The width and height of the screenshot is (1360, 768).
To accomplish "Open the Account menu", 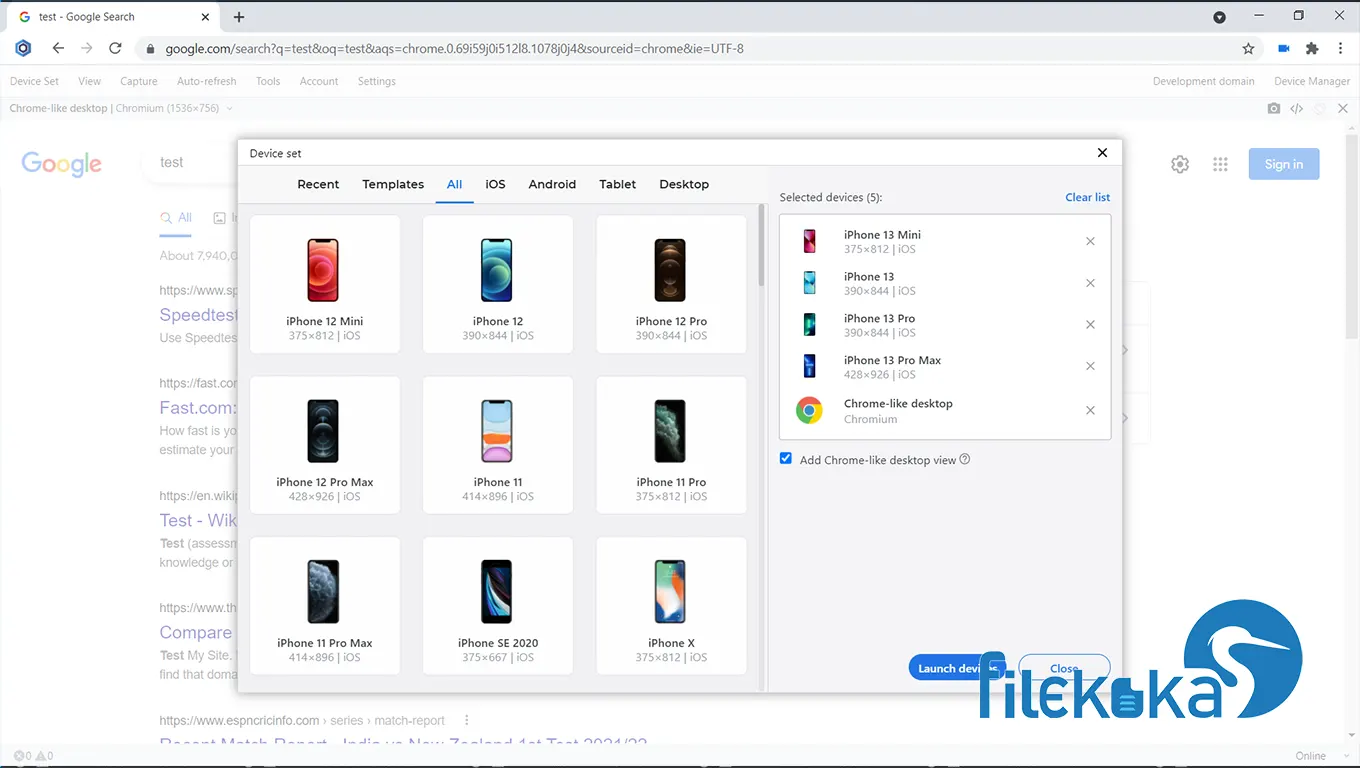I will pyautogui.click(x=319, y=81).
